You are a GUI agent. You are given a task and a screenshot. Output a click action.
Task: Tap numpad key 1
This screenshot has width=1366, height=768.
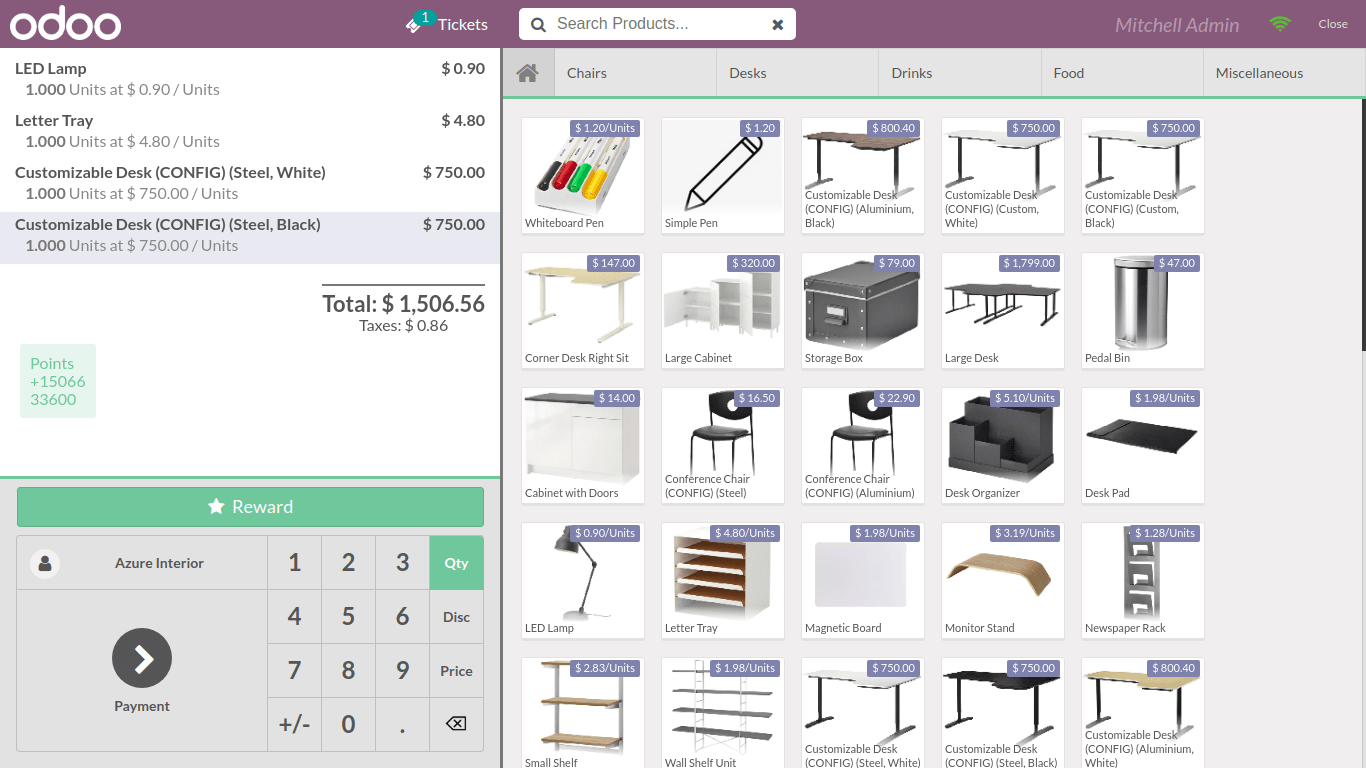coord(294,563)
